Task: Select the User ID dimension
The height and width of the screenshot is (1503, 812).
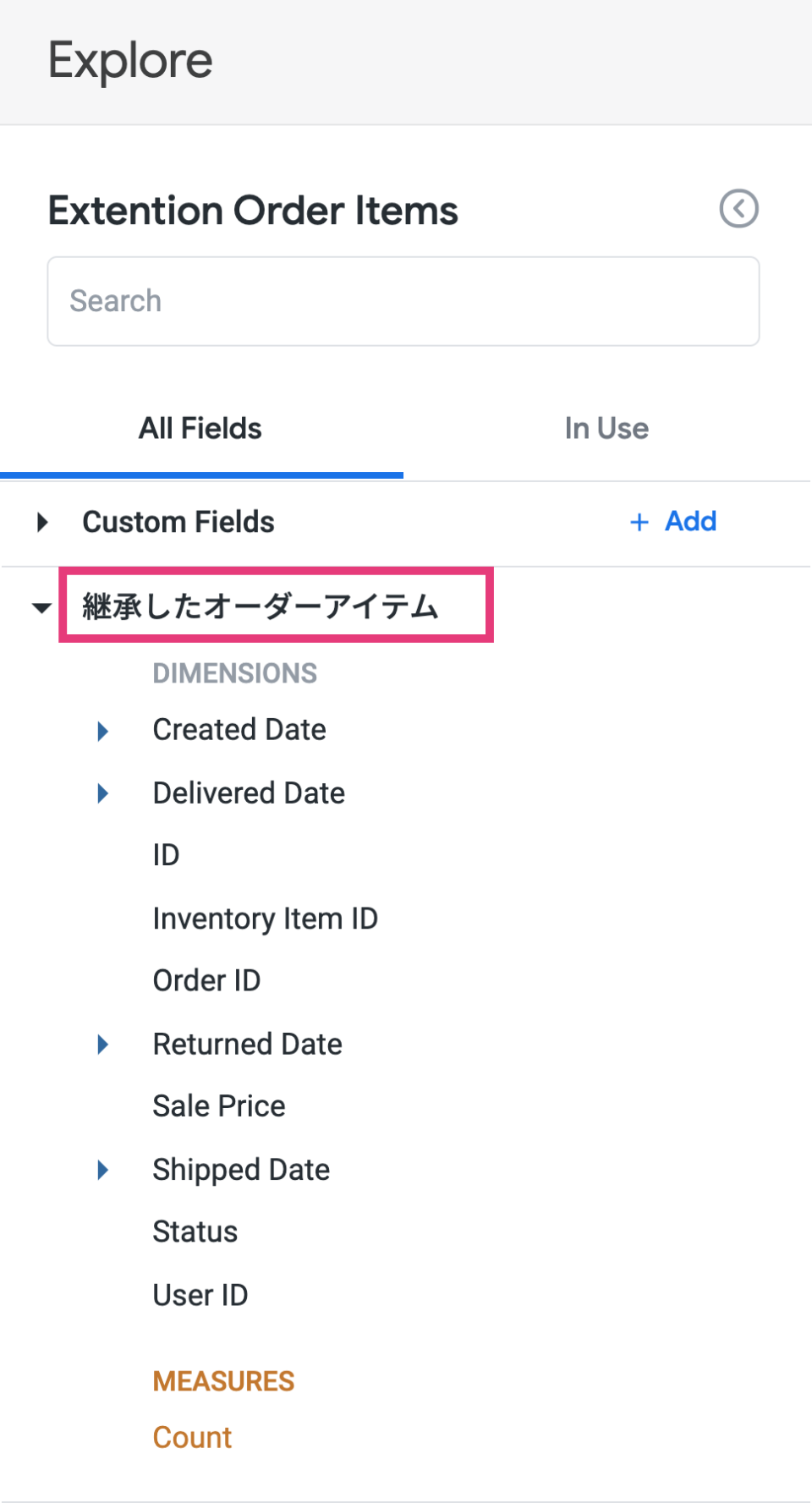Action: point(200,1295)
